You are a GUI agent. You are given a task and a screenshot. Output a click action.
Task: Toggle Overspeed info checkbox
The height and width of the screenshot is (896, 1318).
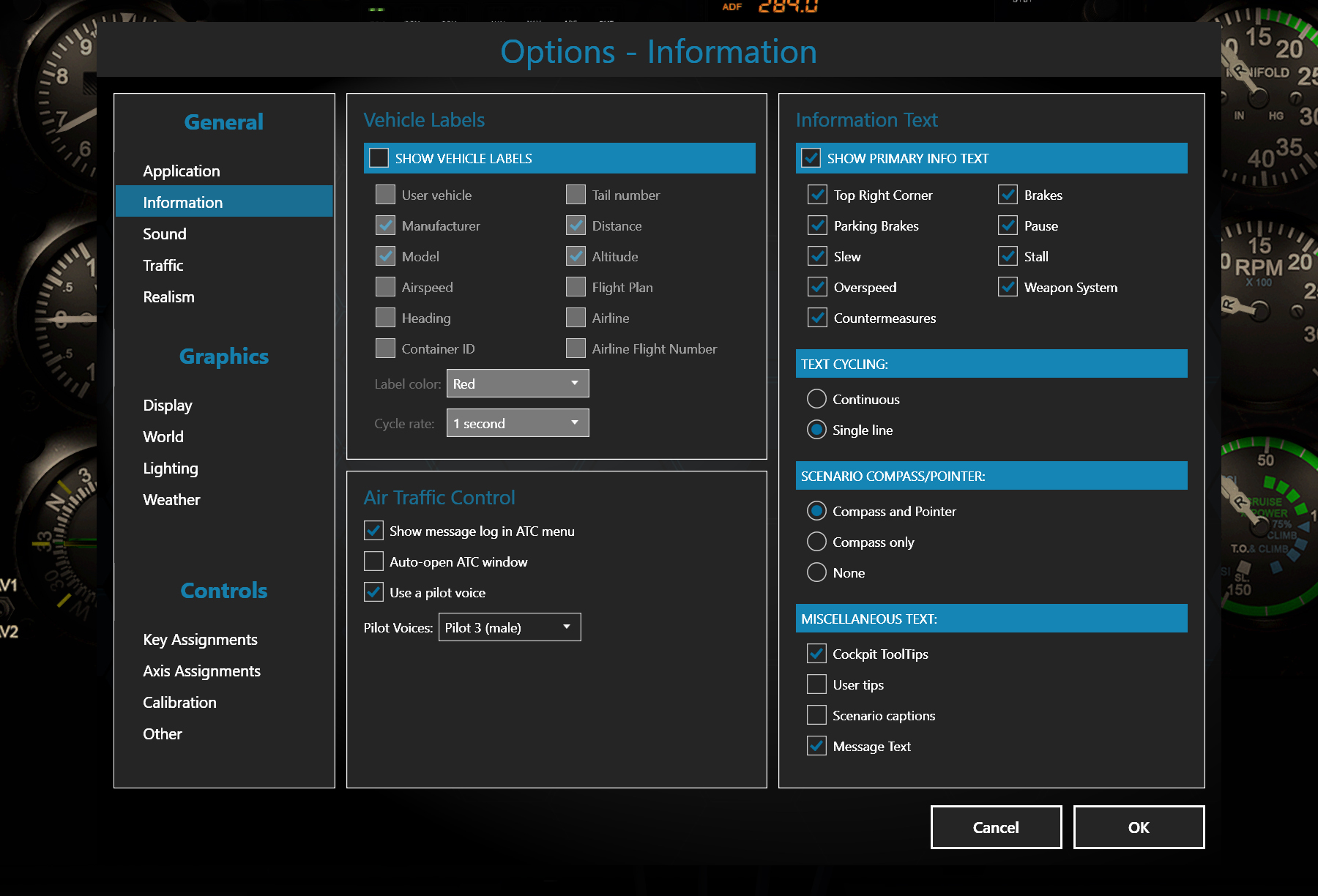tap(817, 287)
